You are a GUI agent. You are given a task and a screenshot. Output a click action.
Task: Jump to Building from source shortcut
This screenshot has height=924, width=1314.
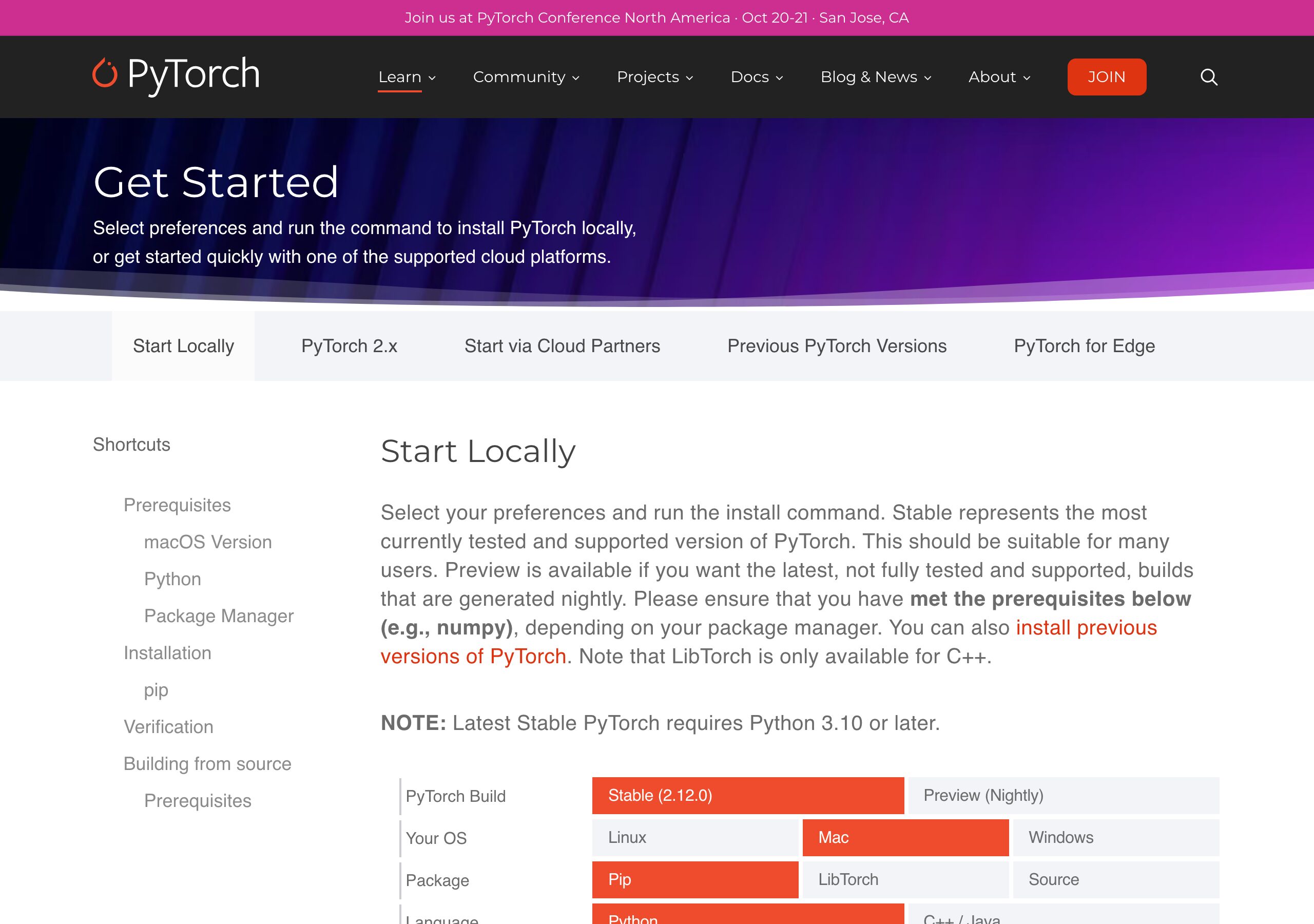click(x=207, y=764)
